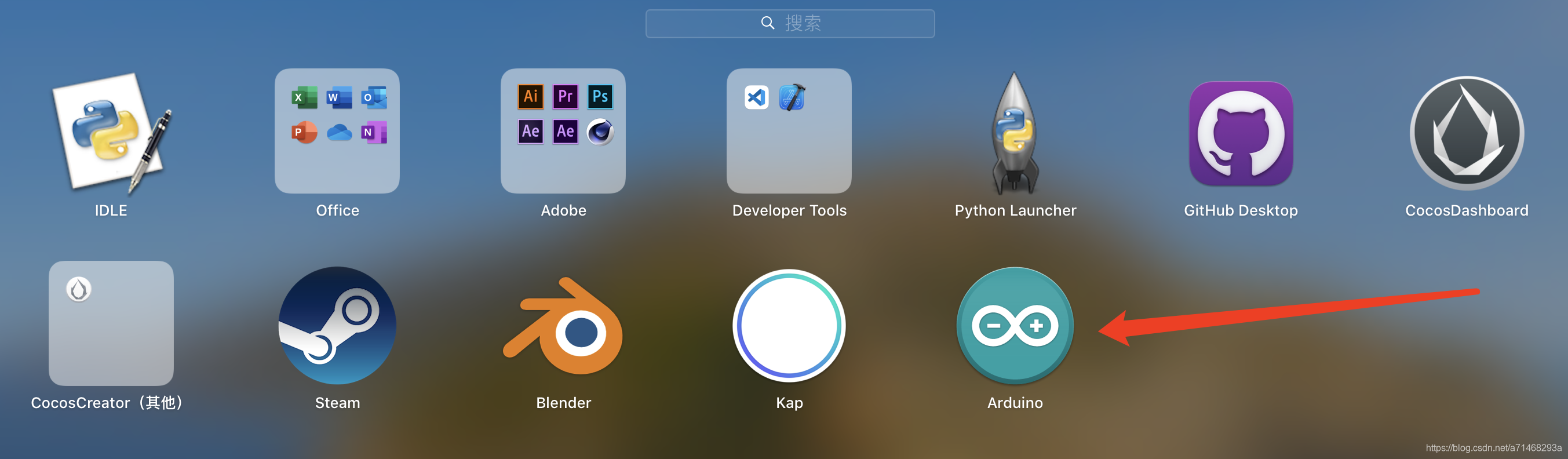The height and width of the screenshot is (459, 1568).
Task: Click the Office folder label
Action: [x=337, y=210]
